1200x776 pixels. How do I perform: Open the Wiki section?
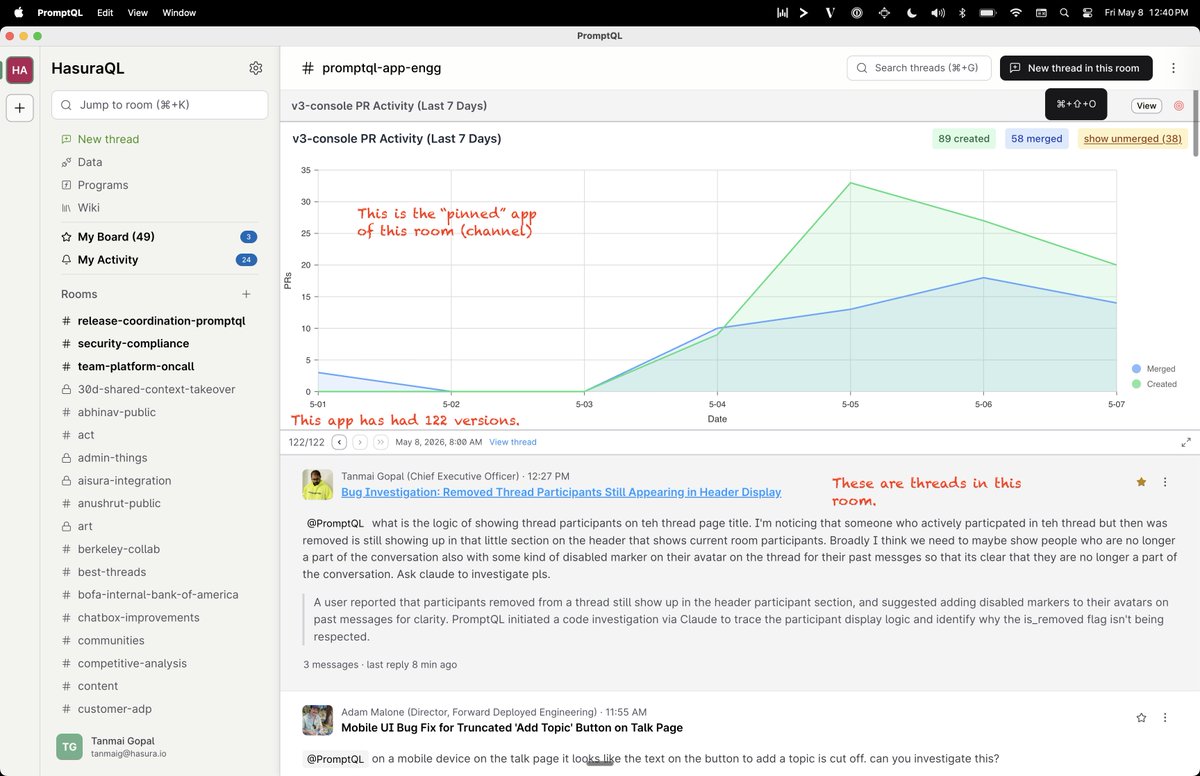click(89, 208)
